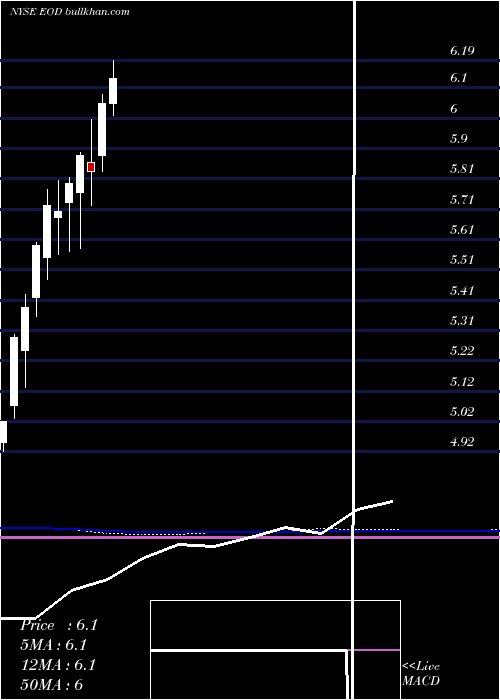
Task: Click the 4.92 price axis label
Action: 462,442
